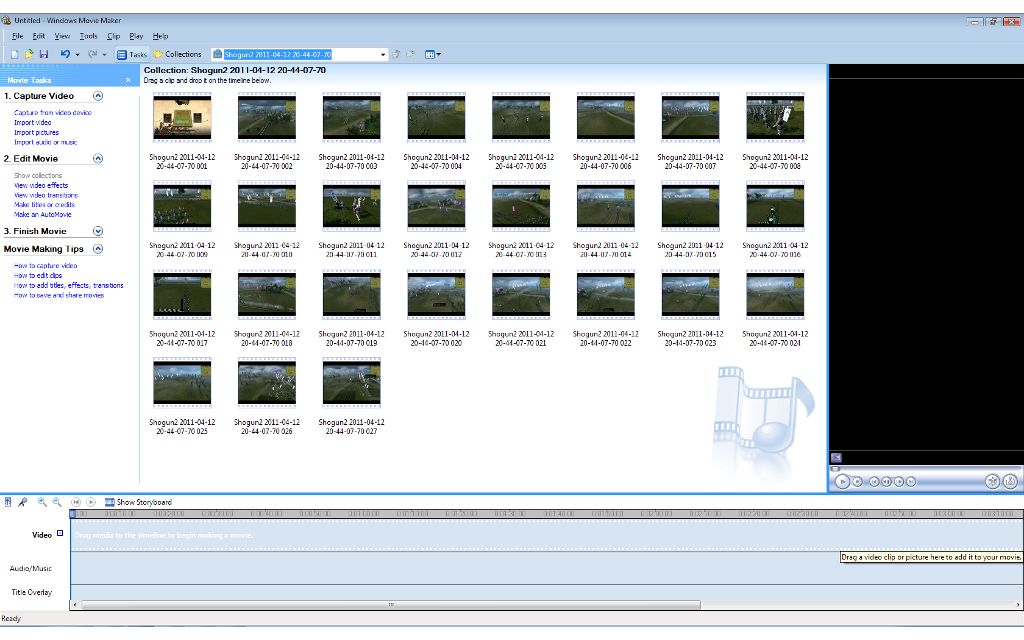
Task: Open the Undo history dropdown arrow
Action: pos(77,55)
